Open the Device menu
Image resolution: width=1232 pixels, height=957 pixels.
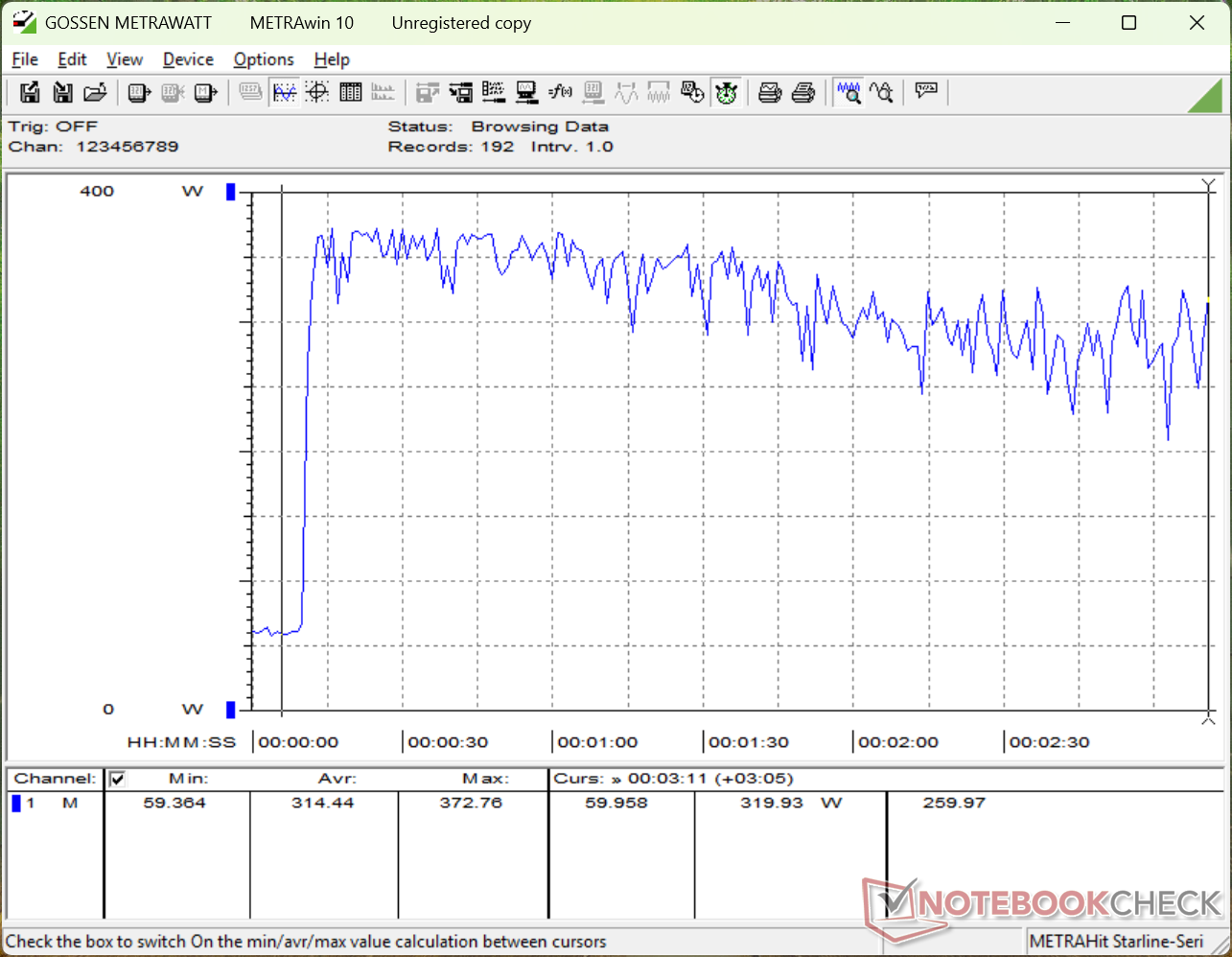(x=188, y=59)
